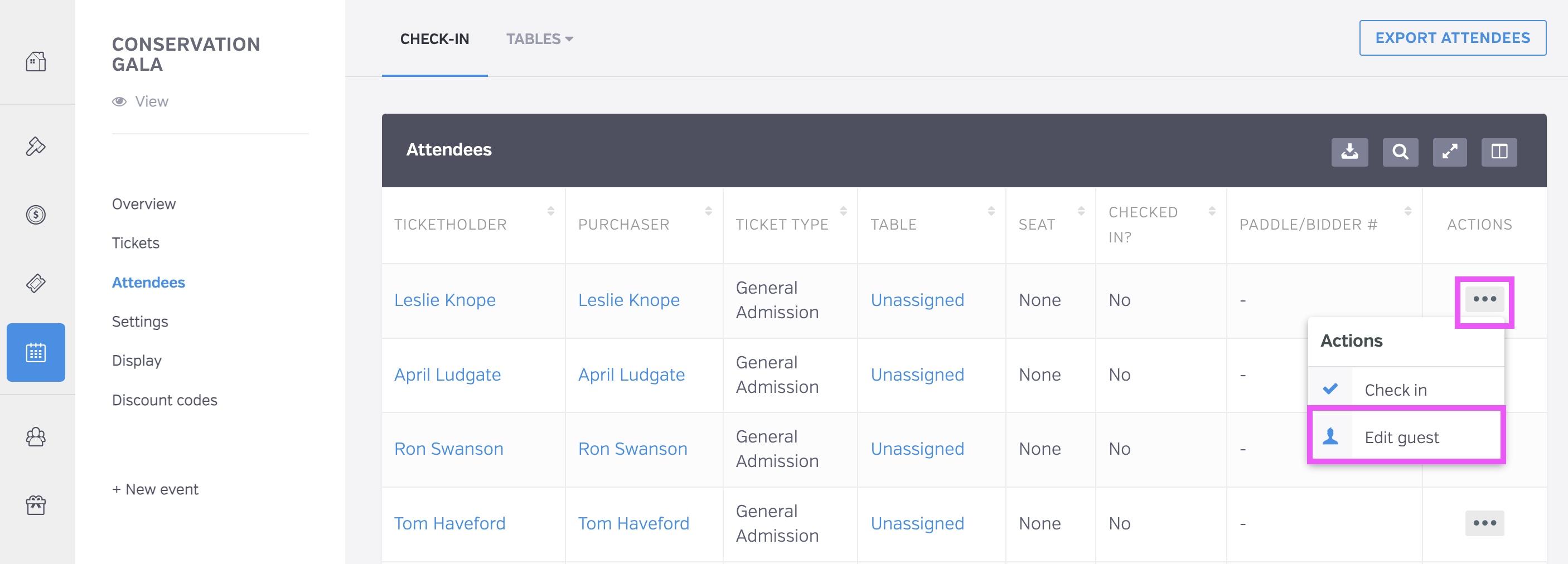The image size is (1568, 564).
Task: Expand the table with the fullscreen arrows icon
Action: point(1449,152)
